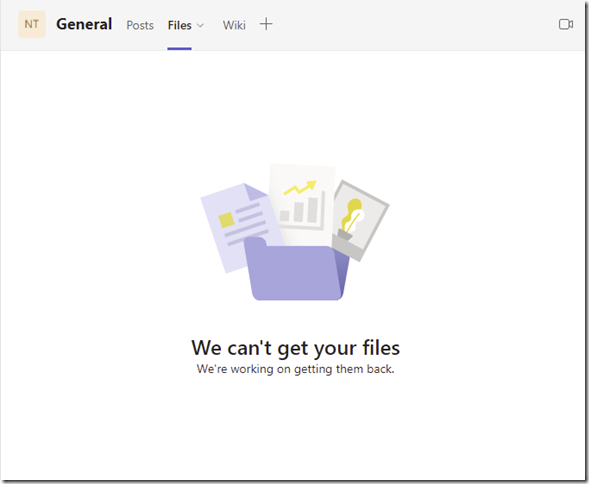The width and height of the screenshot is (589, 484).
Task: Expand the Files tab dropdown chevron
Action: (x=201, y=26)
